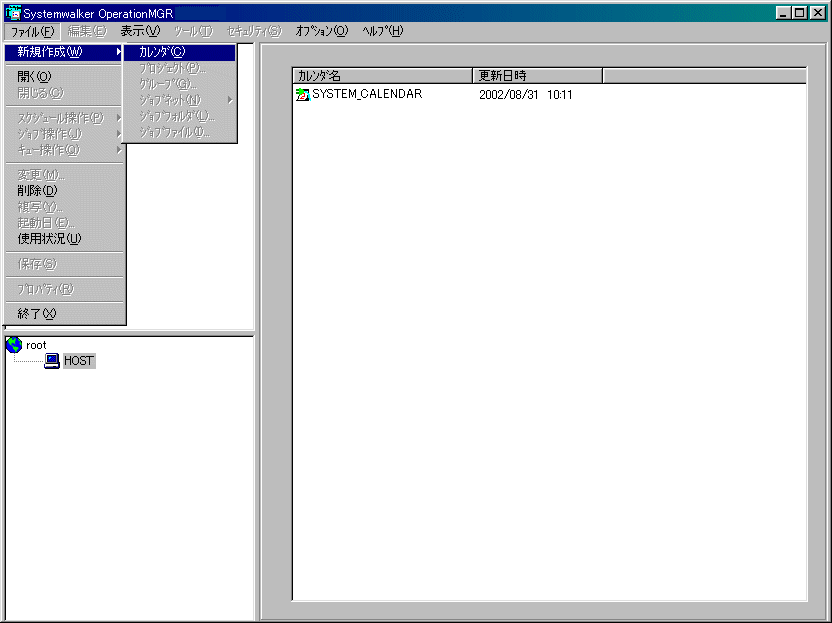Select the root tree node label
Viewport: 832px width, 623px height.
pos(36,345)
